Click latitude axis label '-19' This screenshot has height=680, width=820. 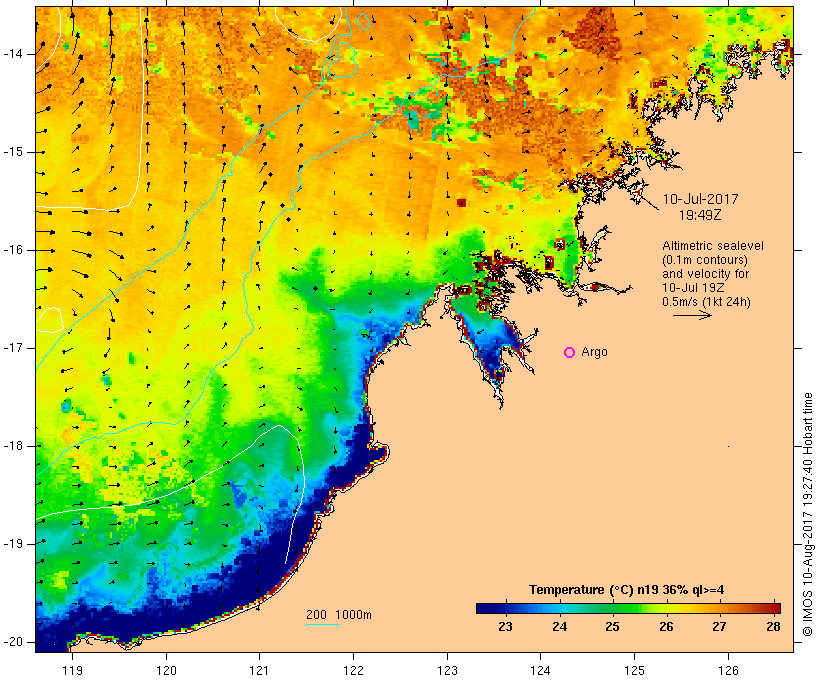12,544
